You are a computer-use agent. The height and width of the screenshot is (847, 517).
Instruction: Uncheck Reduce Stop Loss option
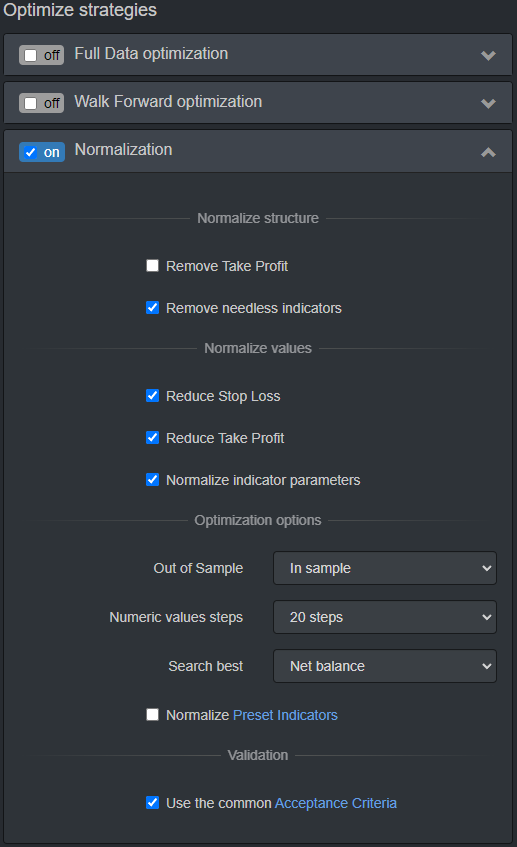pyautogui.click(x=152, y=395)
